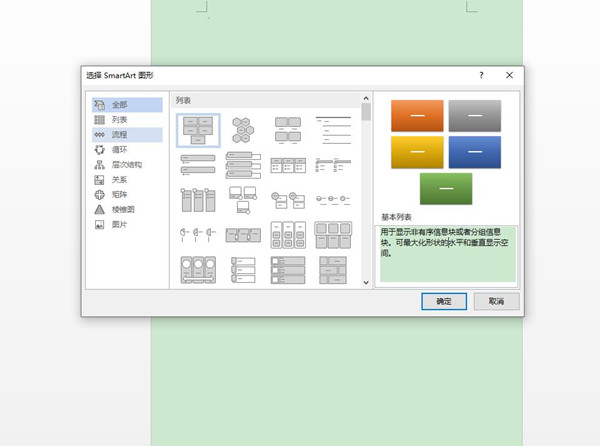Select the Basic Block List layout thumbnail
The image size is (600, 446).
pos(198,129)
